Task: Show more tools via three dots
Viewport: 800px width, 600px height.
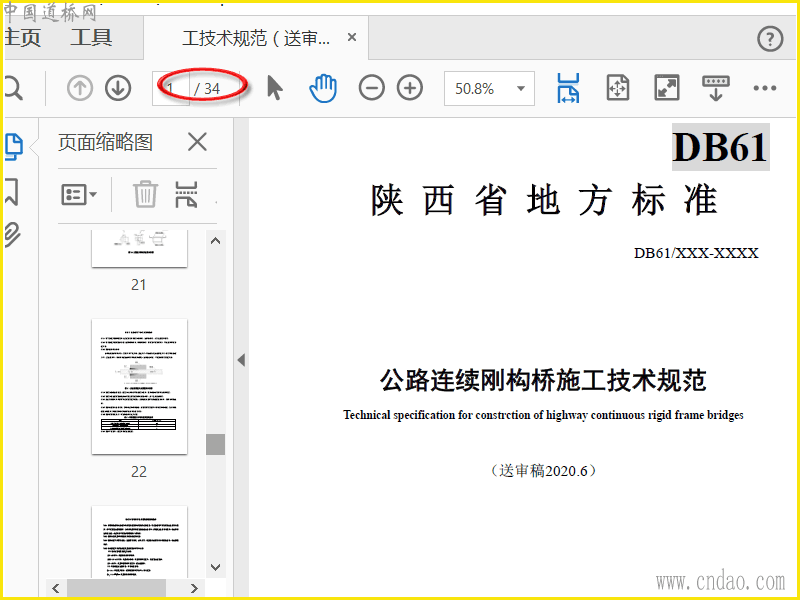Action: tap(764, 88)
